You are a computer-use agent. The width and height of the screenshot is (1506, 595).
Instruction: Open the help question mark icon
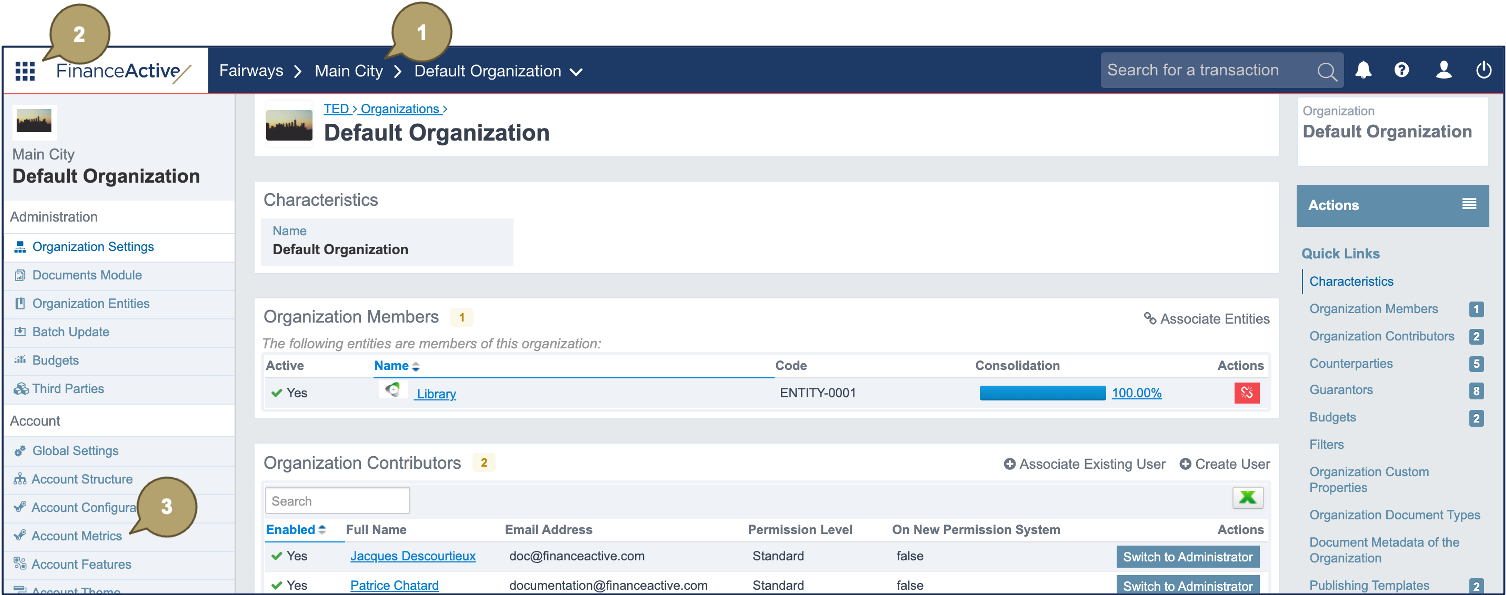pyautogui.click(x=1401, y=70)
